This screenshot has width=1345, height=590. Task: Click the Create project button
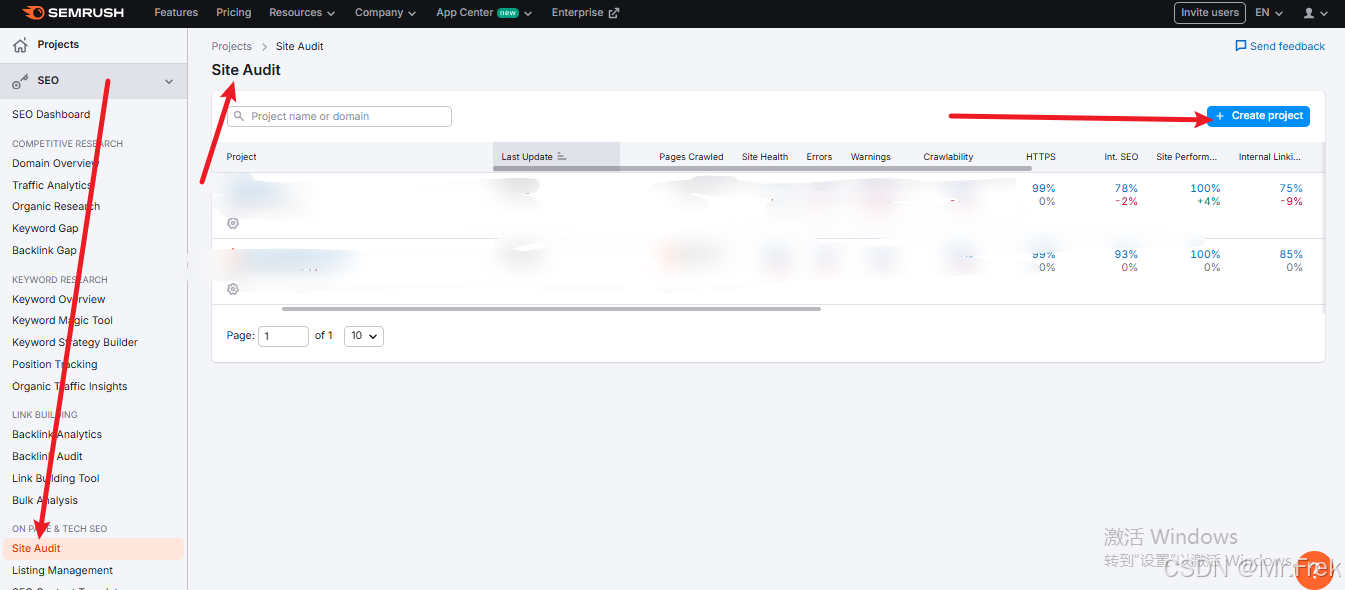click(1257, 116)
